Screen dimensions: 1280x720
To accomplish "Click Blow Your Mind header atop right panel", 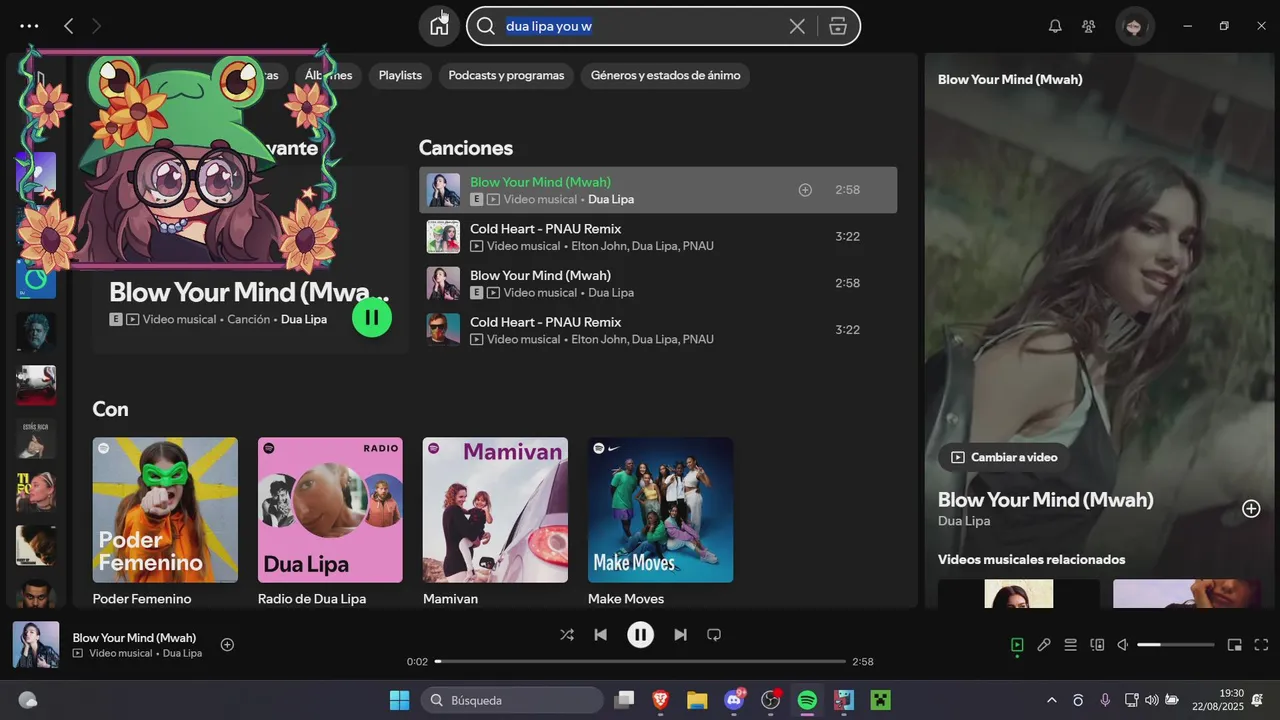I will (x=1010, y=79).
